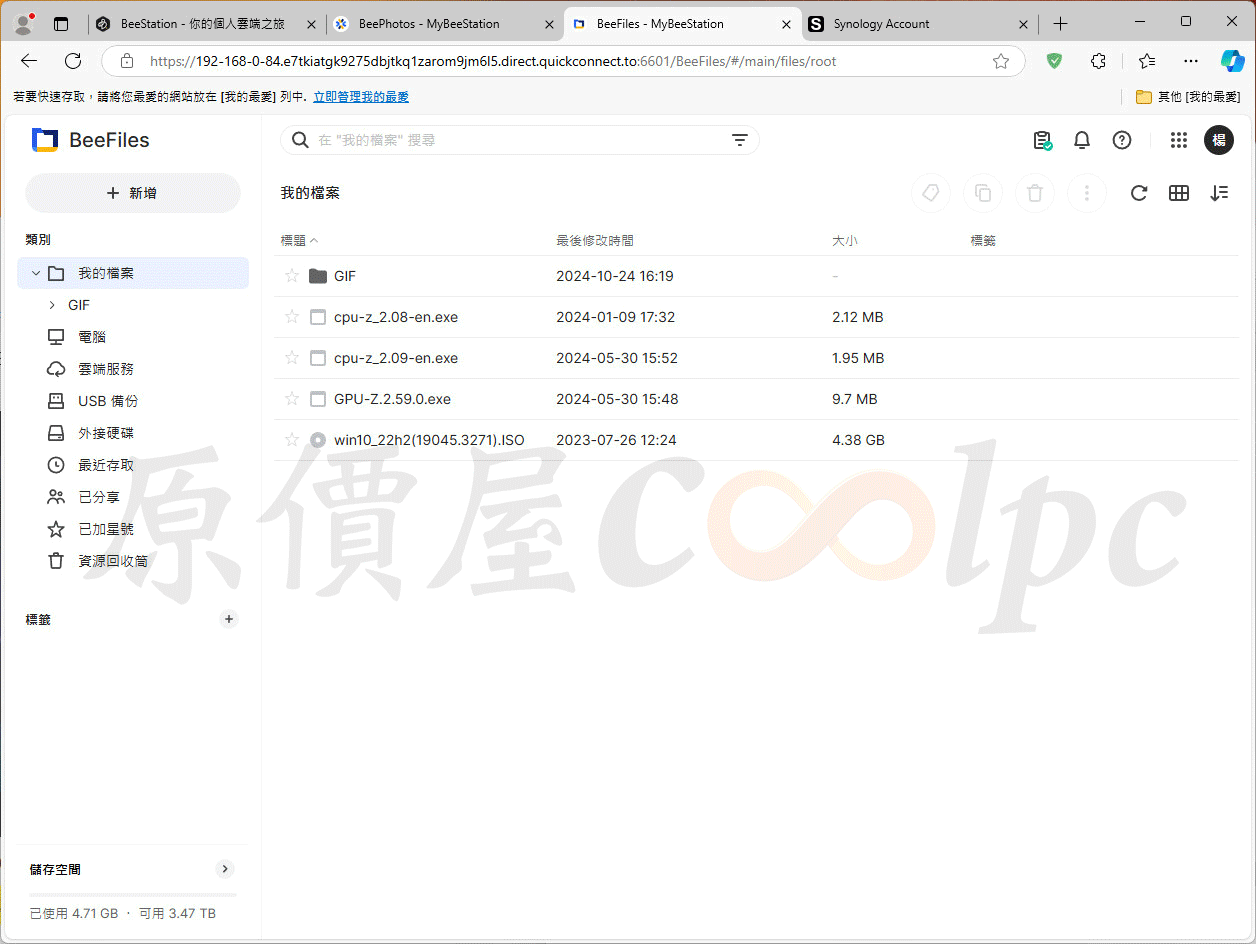1256x944 pixels.
Task: Click the copy toolbar icon
Action: point(983,193)
